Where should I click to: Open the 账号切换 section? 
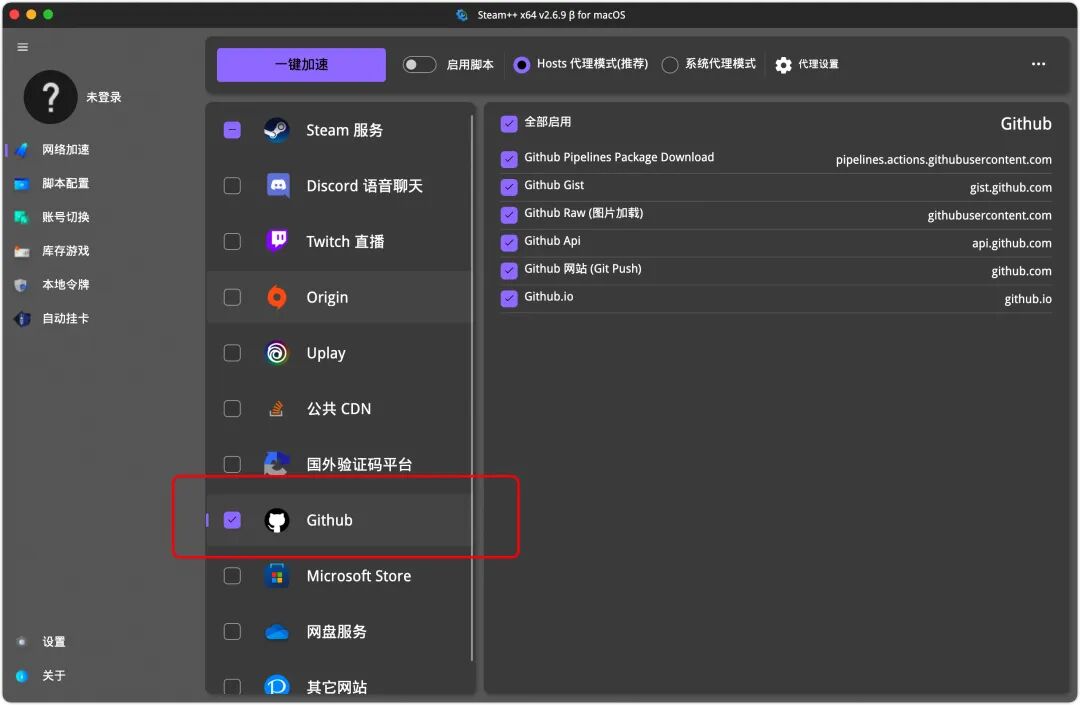[65, 217]
